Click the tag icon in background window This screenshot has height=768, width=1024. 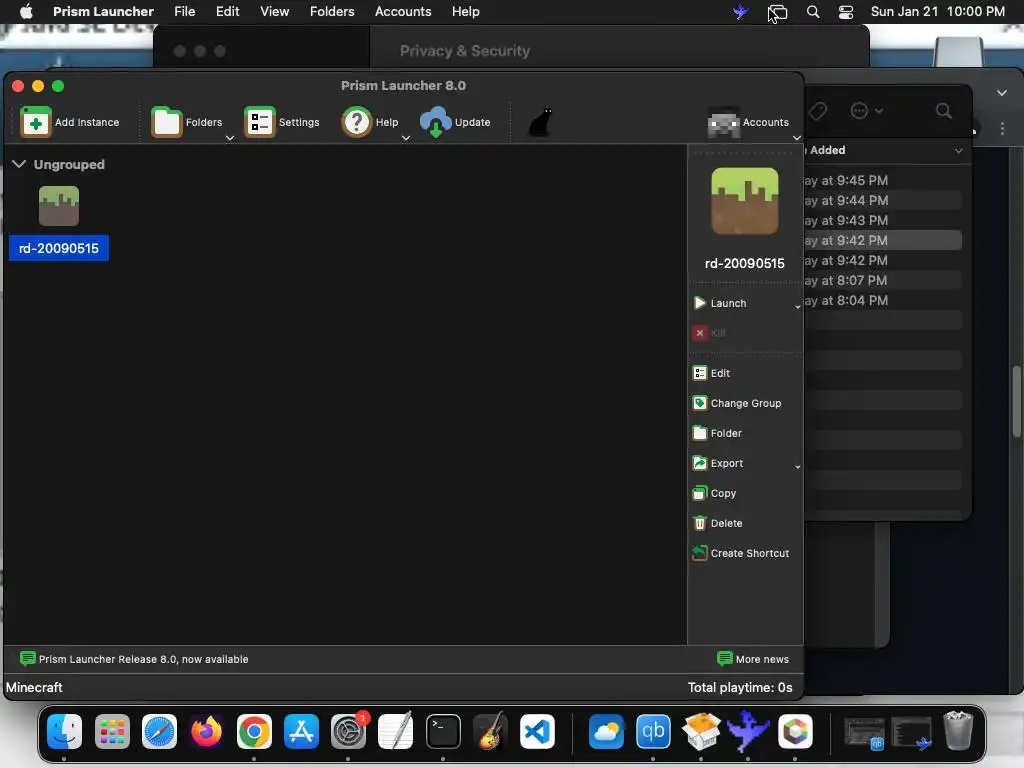pyautogui.click(x=817, y=111)
